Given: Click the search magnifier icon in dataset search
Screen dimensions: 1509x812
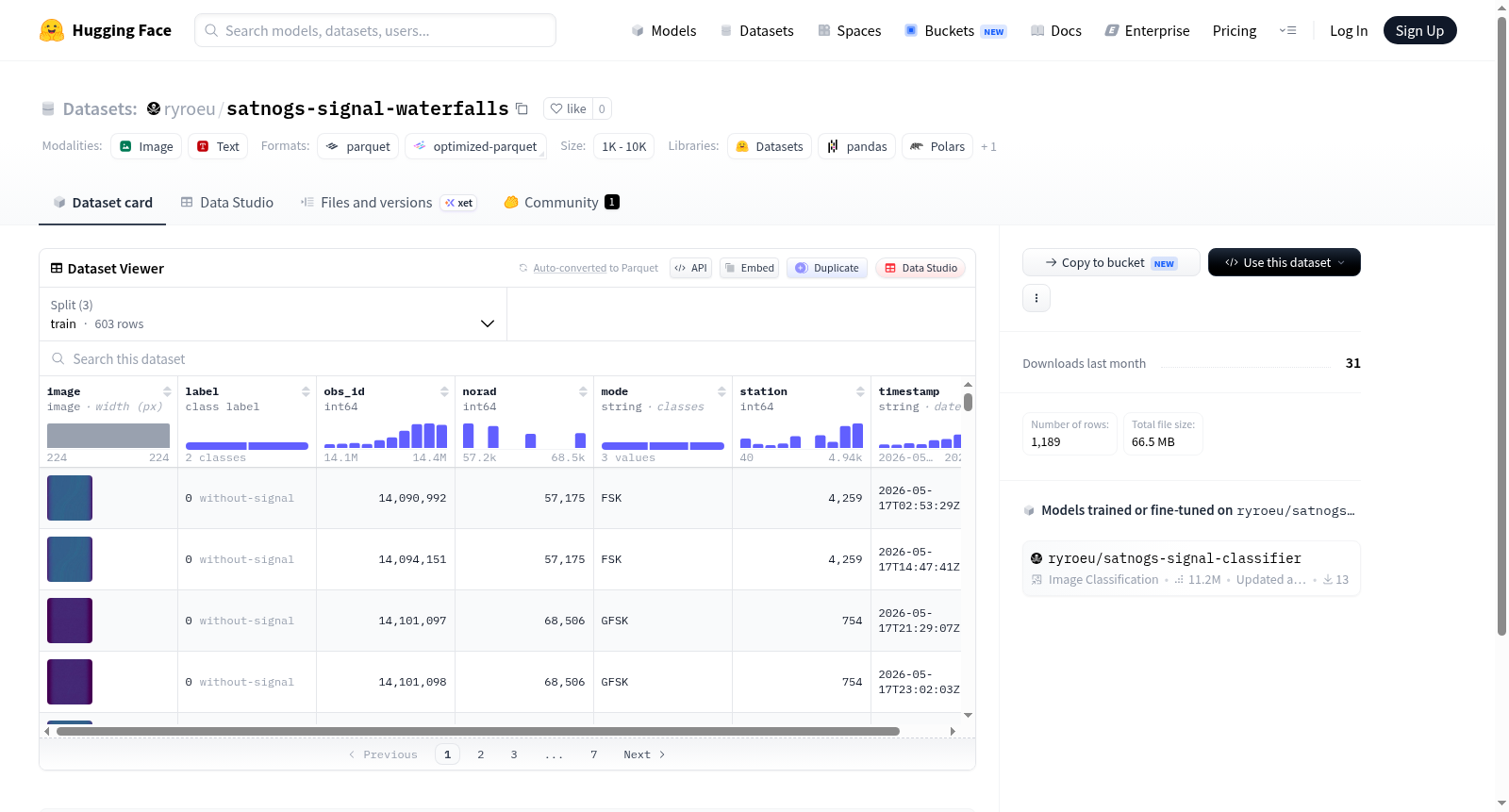Looking at the screenshot, I should pyautogui.click(x=58, y=358).
